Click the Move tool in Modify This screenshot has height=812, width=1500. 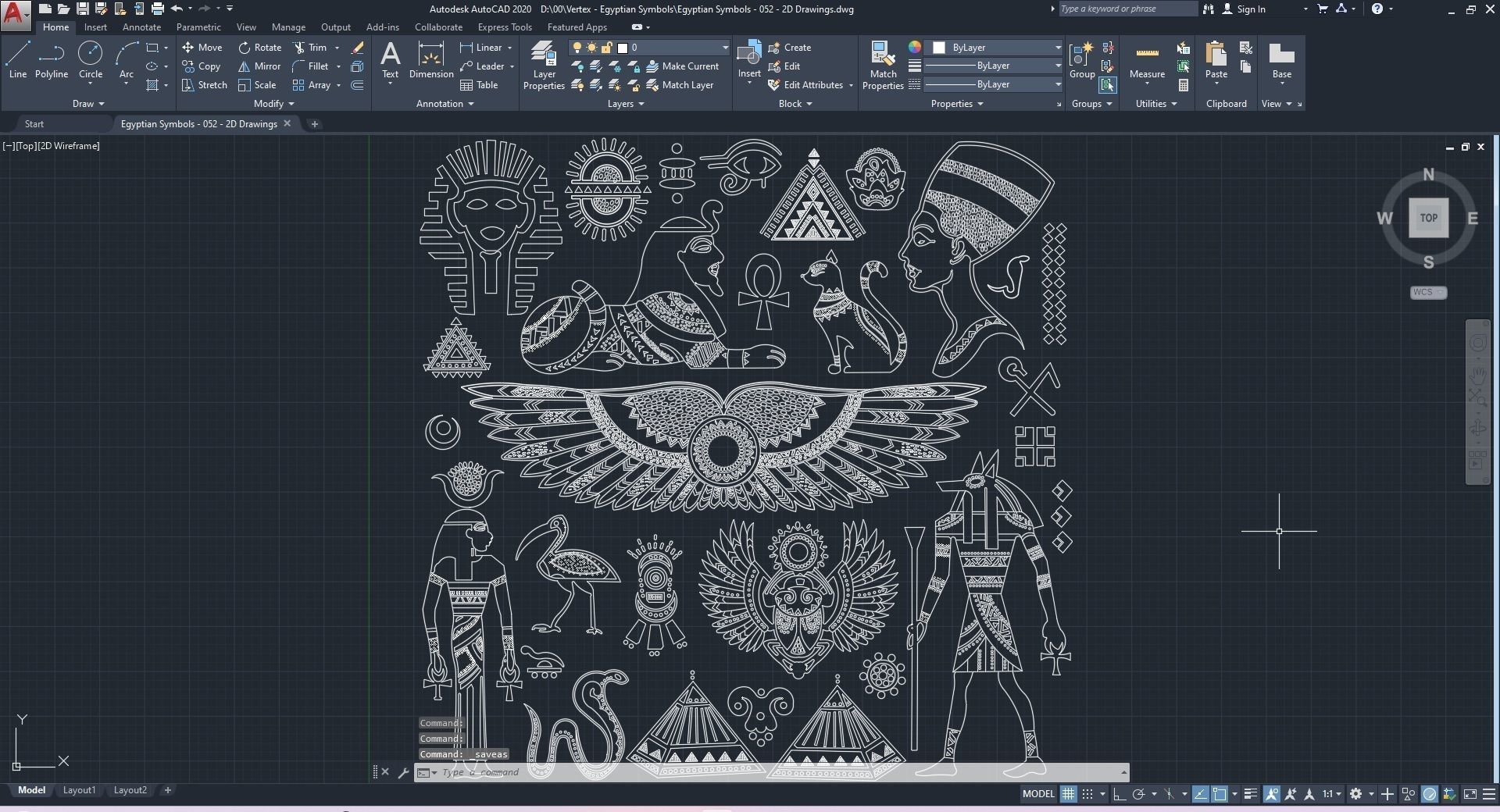point(202,48)
